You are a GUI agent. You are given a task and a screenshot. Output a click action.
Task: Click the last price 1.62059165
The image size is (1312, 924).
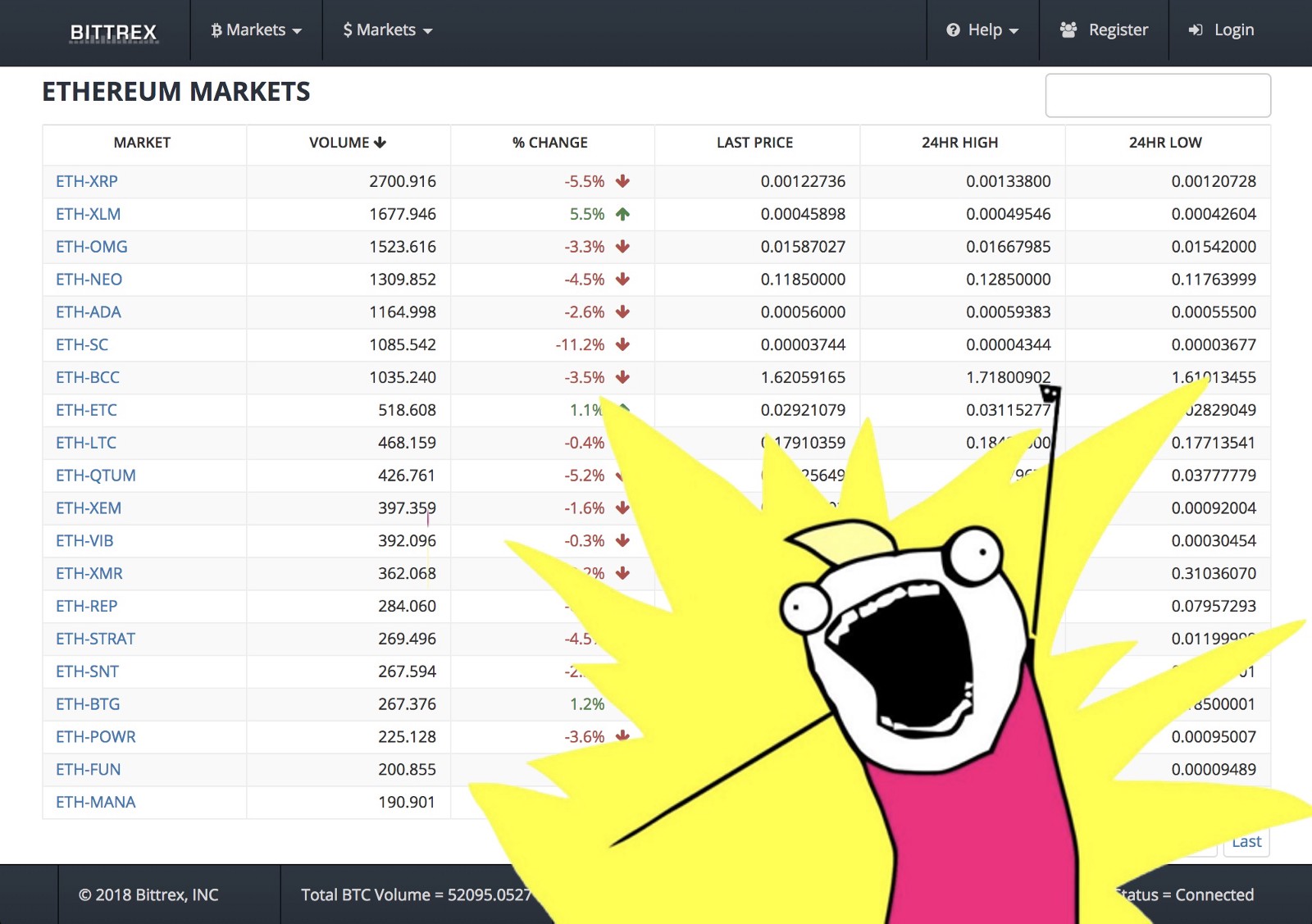tap(803, 378)
